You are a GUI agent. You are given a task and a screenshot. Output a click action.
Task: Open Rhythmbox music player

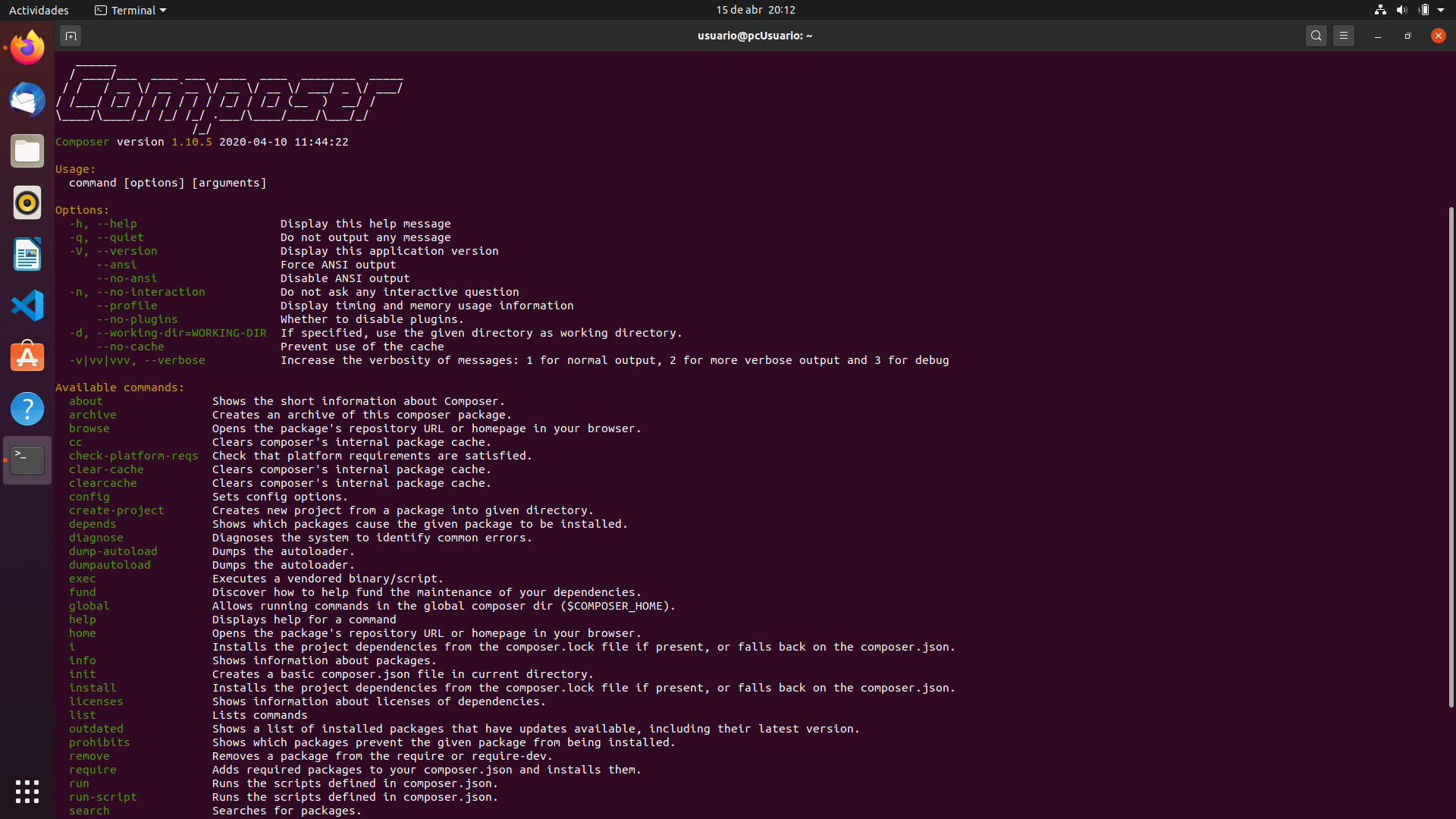pyautogui.click(x=27, y=202)
